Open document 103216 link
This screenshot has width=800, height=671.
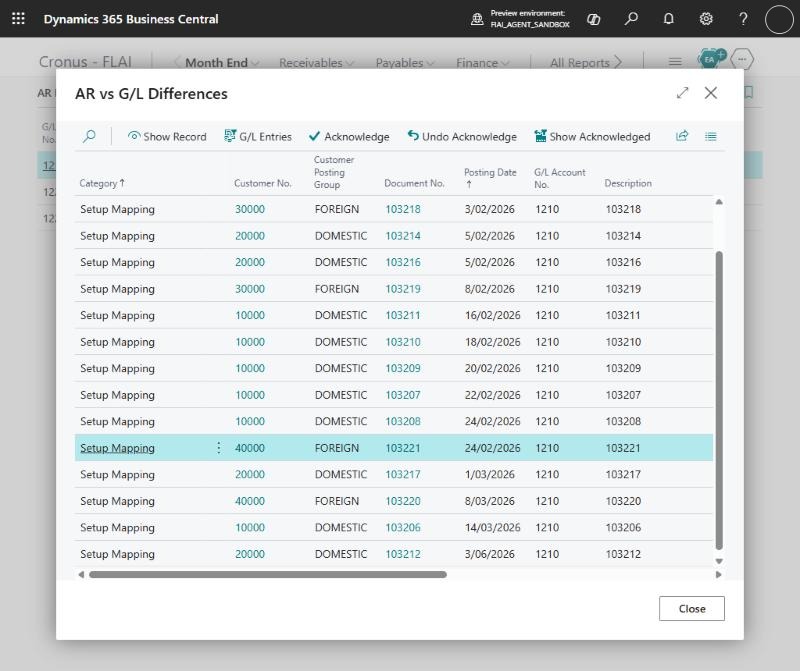403,262
